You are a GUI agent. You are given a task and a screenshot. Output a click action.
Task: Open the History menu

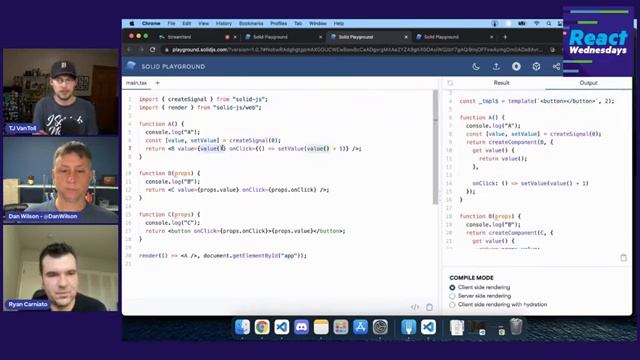pos(224,24)
